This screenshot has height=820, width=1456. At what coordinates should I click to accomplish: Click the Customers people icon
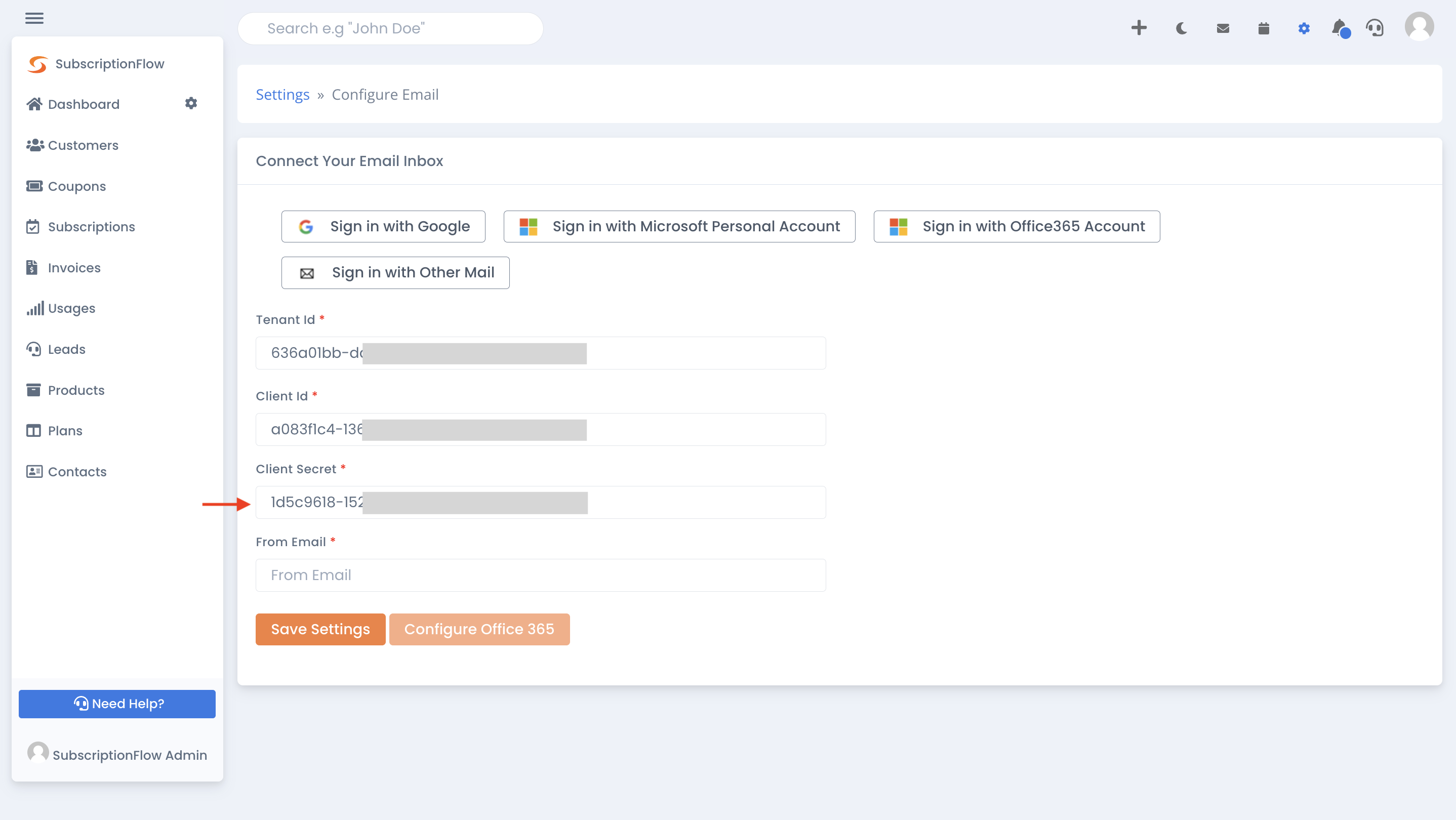[35, 145]
